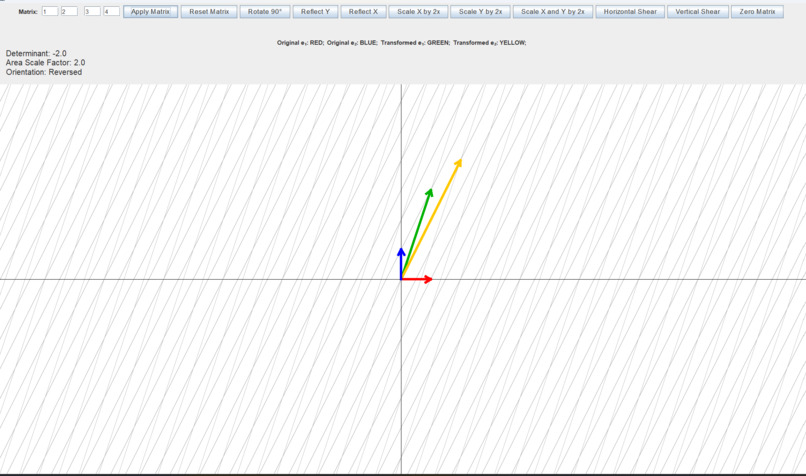Focus the third matrix field containing 3
The image size is (806, 476).
click(92, 11)
